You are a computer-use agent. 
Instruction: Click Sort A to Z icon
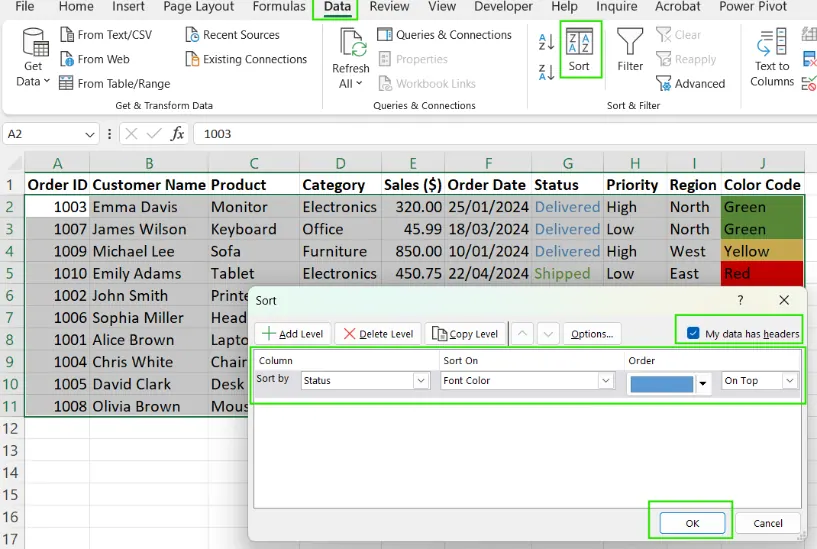coord(546,42)
